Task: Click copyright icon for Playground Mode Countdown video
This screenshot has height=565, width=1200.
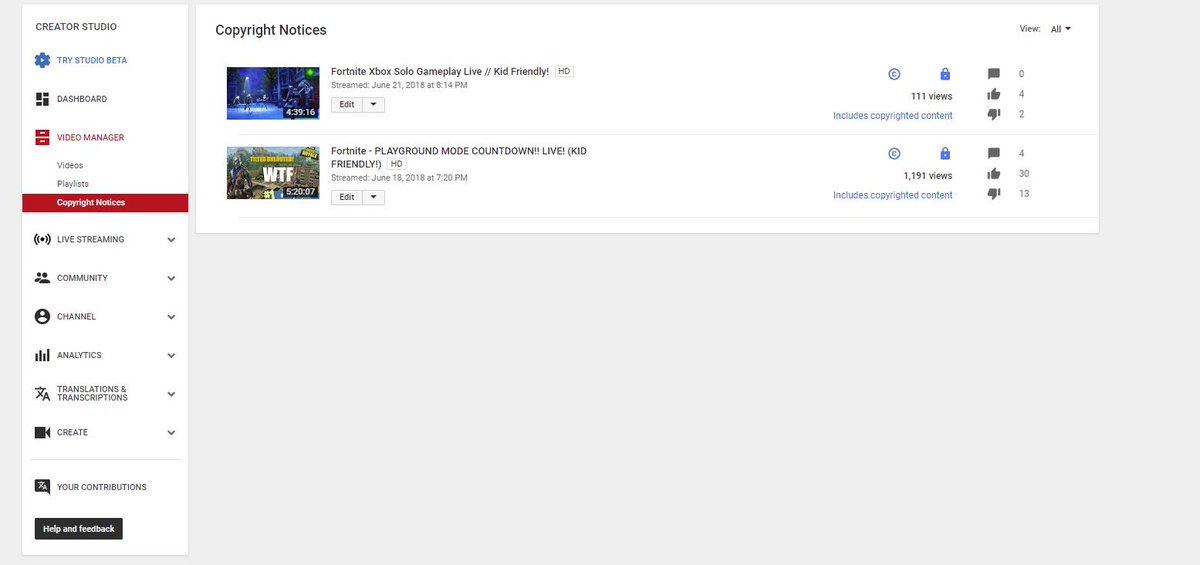Action: [895, 154]
